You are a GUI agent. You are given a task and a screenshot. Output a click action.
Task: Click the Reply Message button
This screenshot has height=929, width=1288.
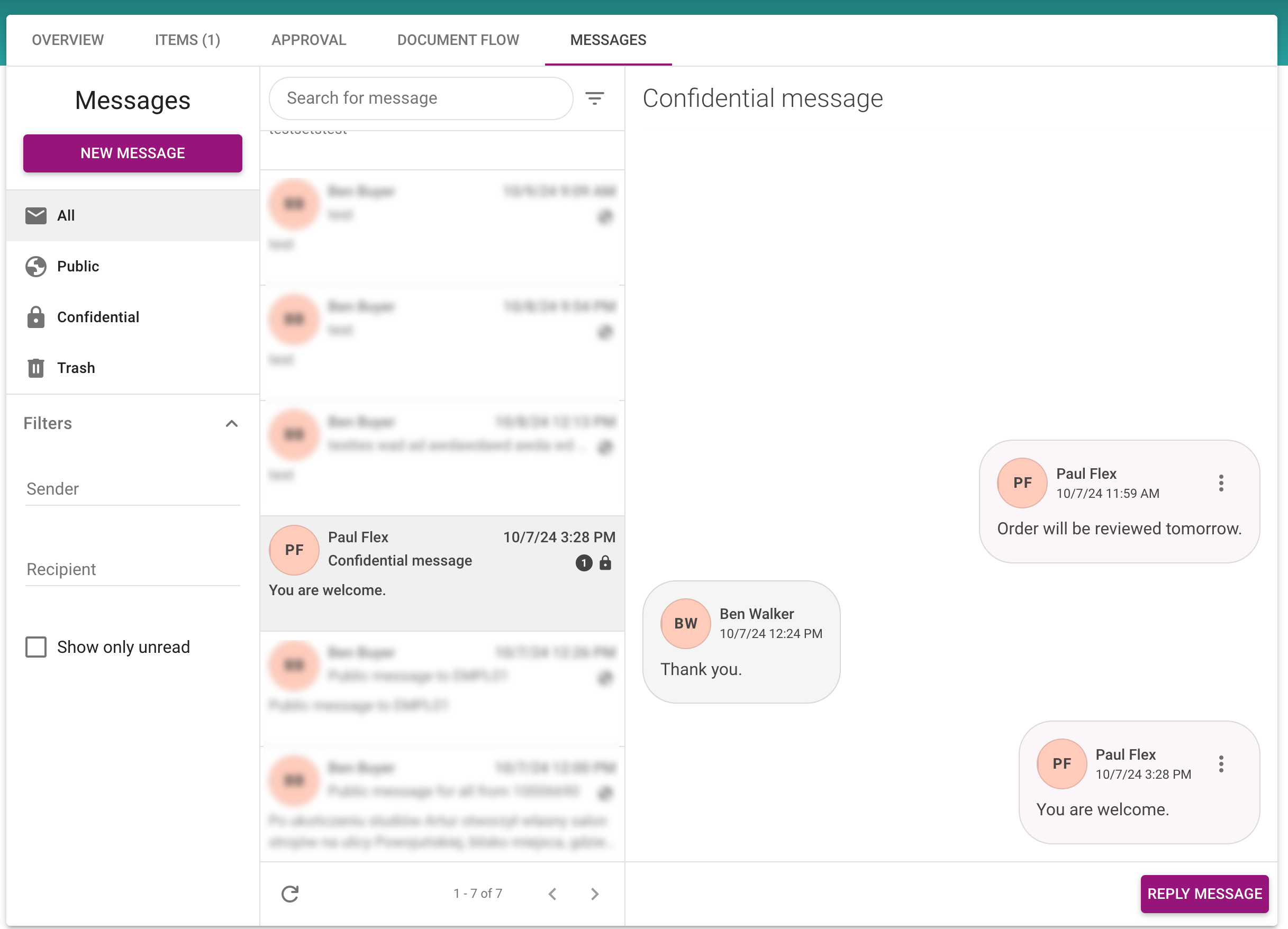tap(1204, 893)
